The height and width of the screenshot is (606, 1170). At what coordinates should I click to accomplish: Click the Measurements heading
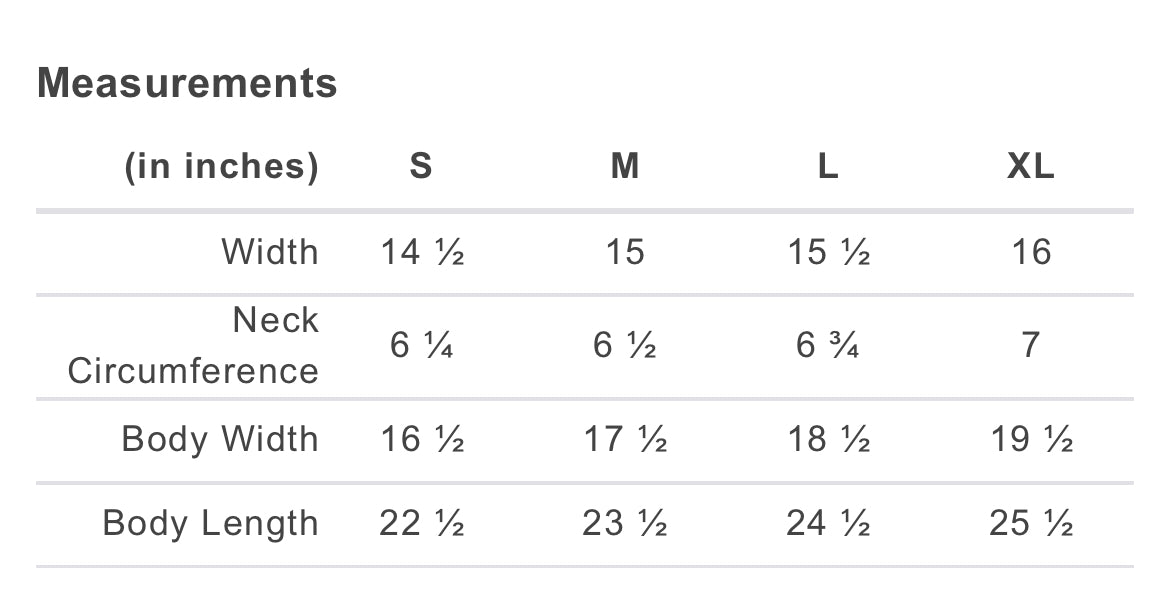coord(187,83)
